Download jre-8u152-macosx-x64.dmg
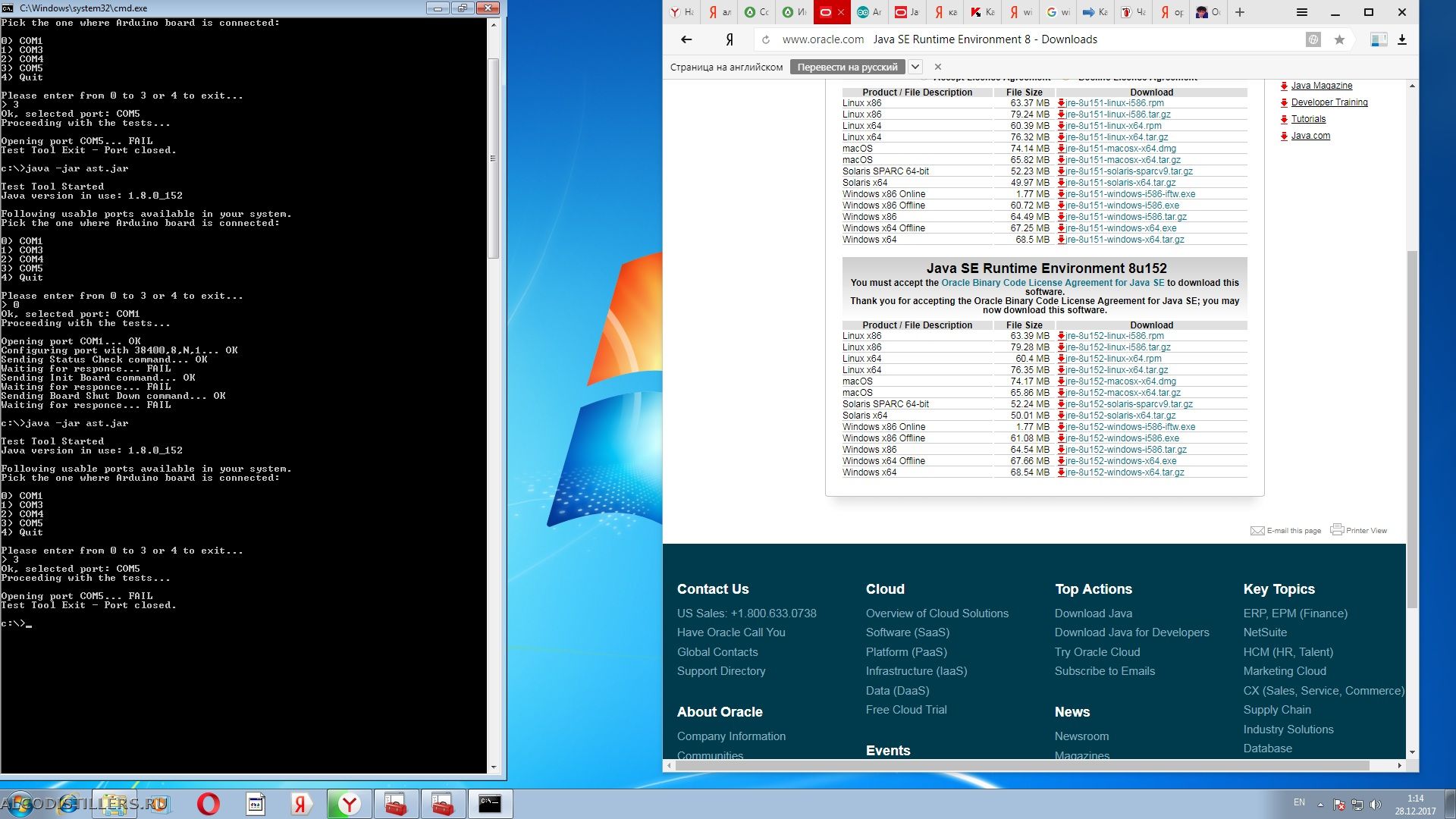Viewport: 1456px width, 819px height. point(1121,381)
